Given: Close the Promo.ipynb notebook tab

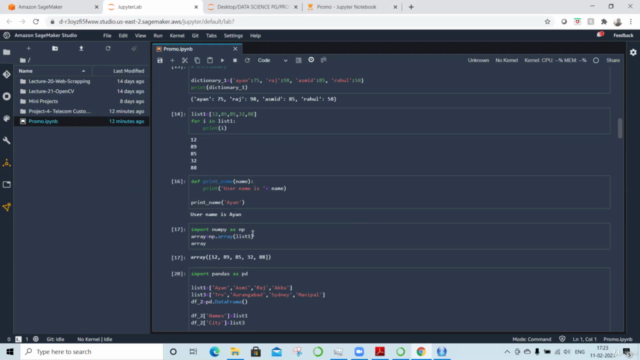Looking at the screenshot, I should (235, 49).
